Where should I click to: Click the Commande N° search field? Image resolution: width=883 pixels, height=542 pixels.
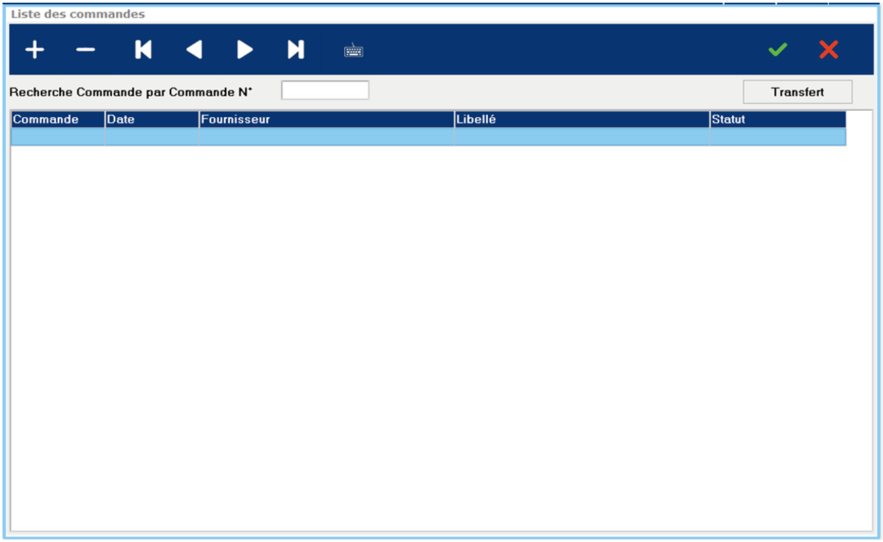click(x=325, y=91)
